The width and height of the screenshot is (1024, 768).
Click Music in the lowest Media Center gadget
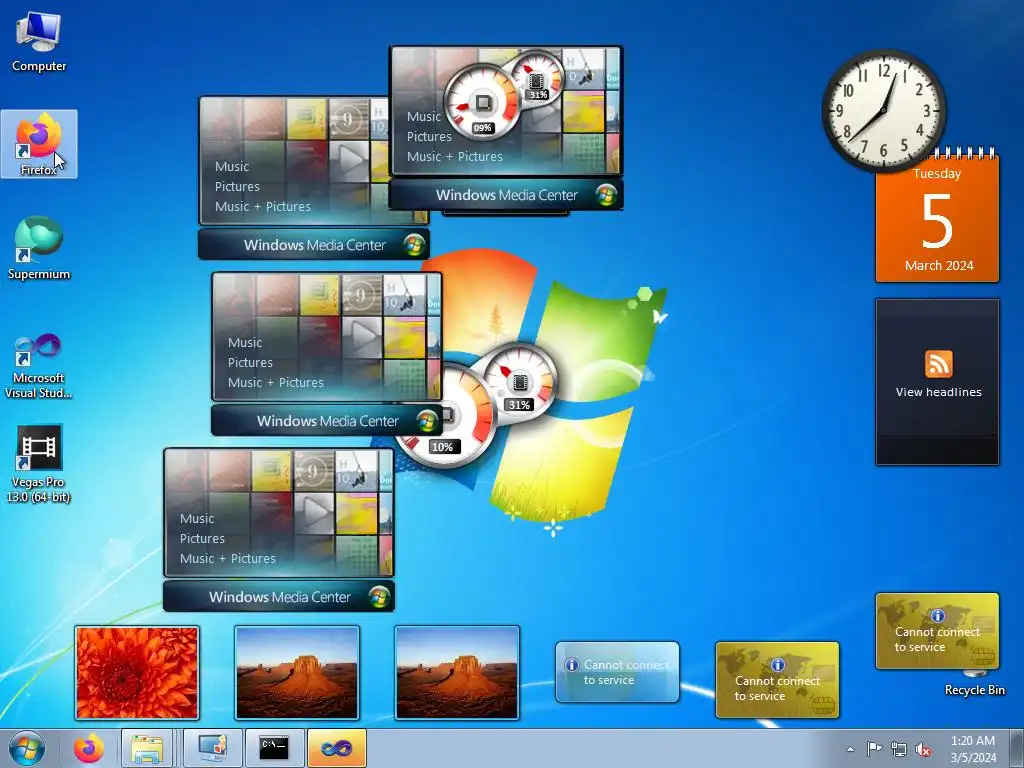click(x=197, y=519)
